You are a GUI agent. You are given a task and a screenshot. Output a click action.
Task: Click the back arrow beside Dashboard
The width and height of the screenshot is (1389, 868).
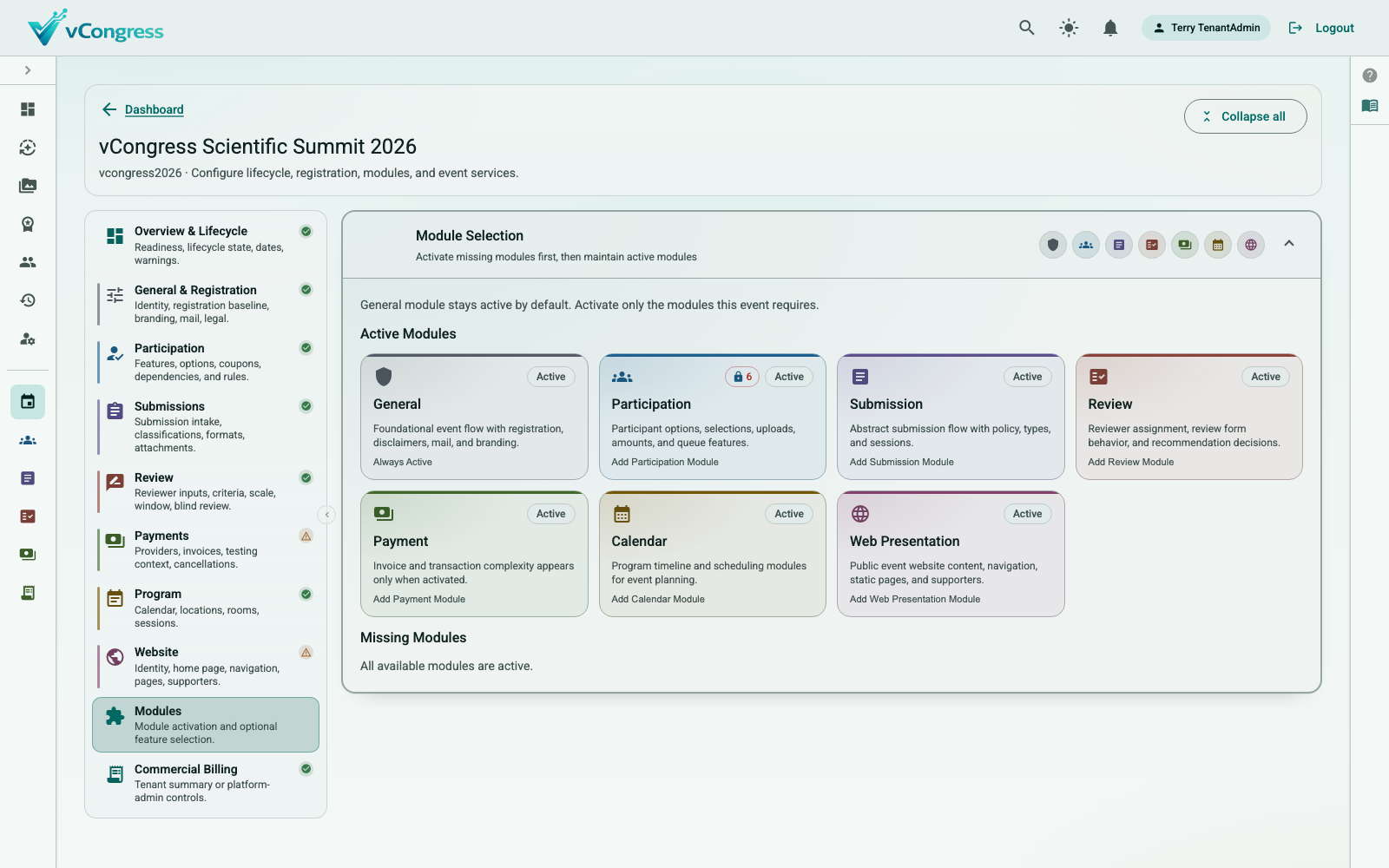109,109
